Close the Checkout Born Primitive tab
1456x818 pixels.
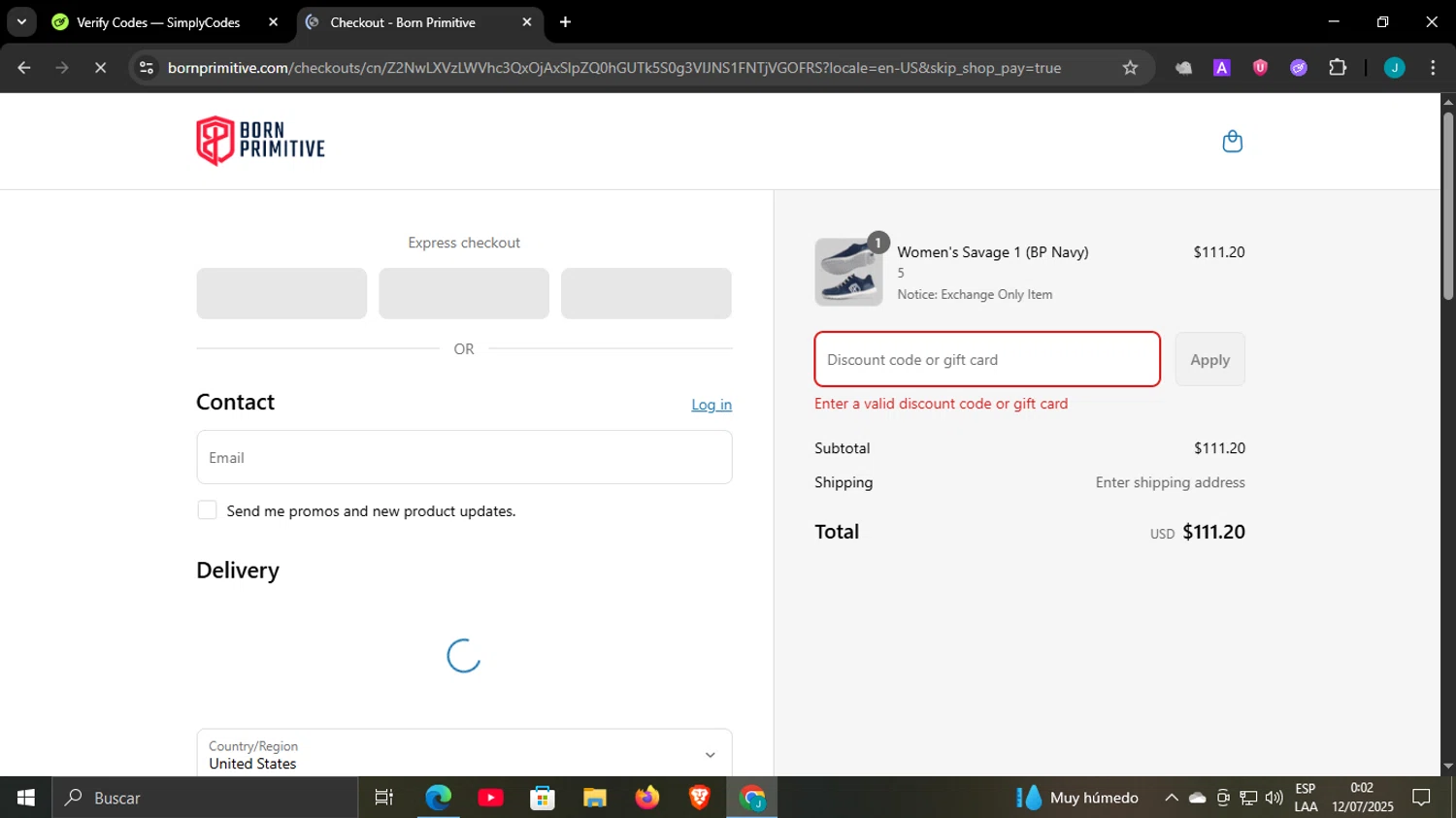[527, 22]
